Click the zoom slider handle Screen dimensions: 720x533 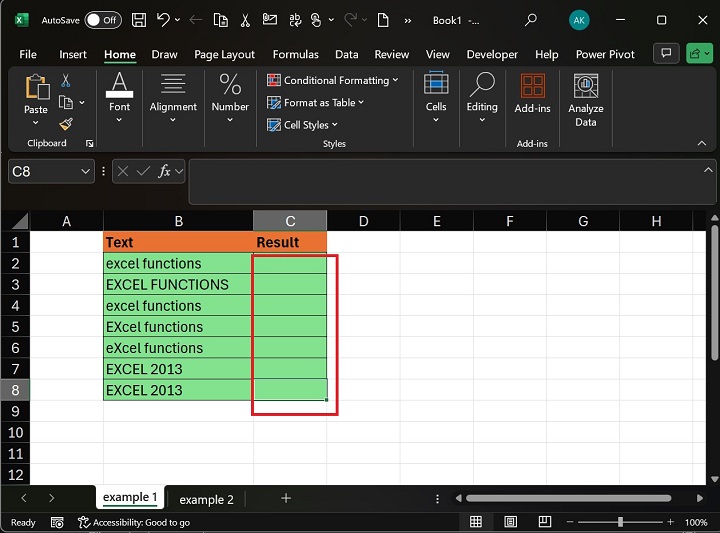pyautogui.click(x=620, y=522)
